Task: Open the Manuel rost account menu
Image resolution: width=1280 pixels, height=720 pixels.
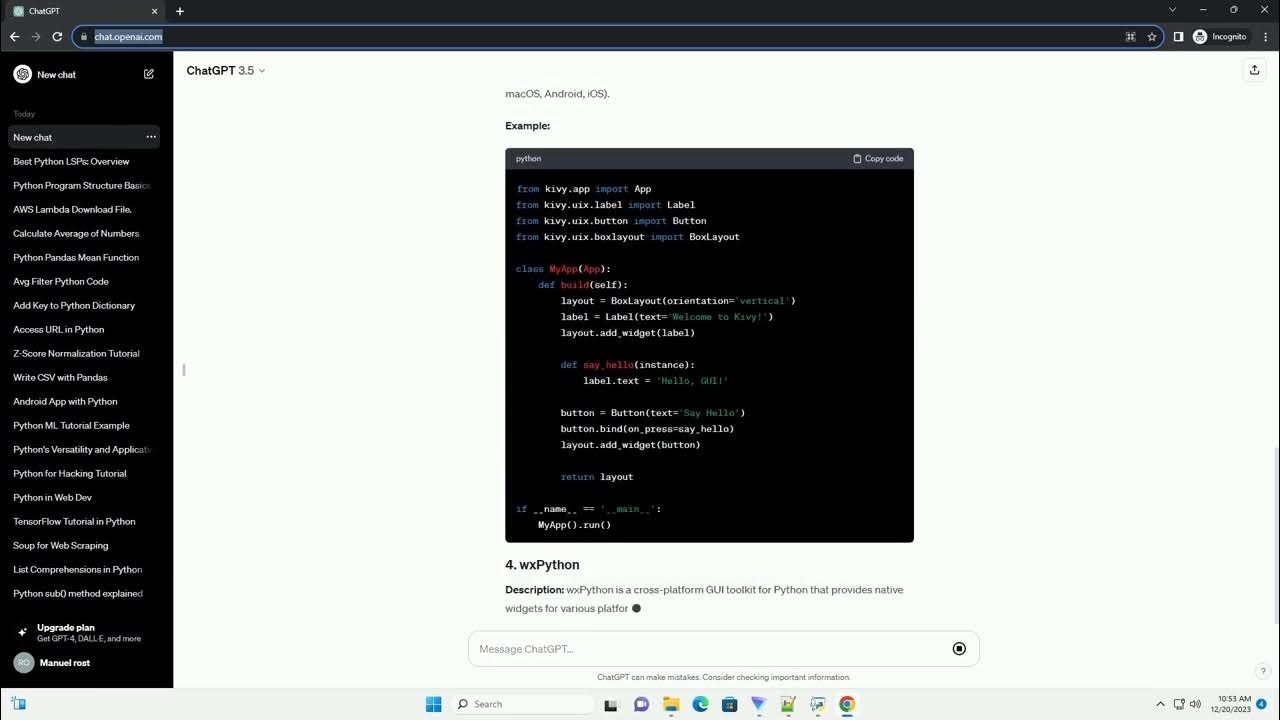Action: click(86, 662)
